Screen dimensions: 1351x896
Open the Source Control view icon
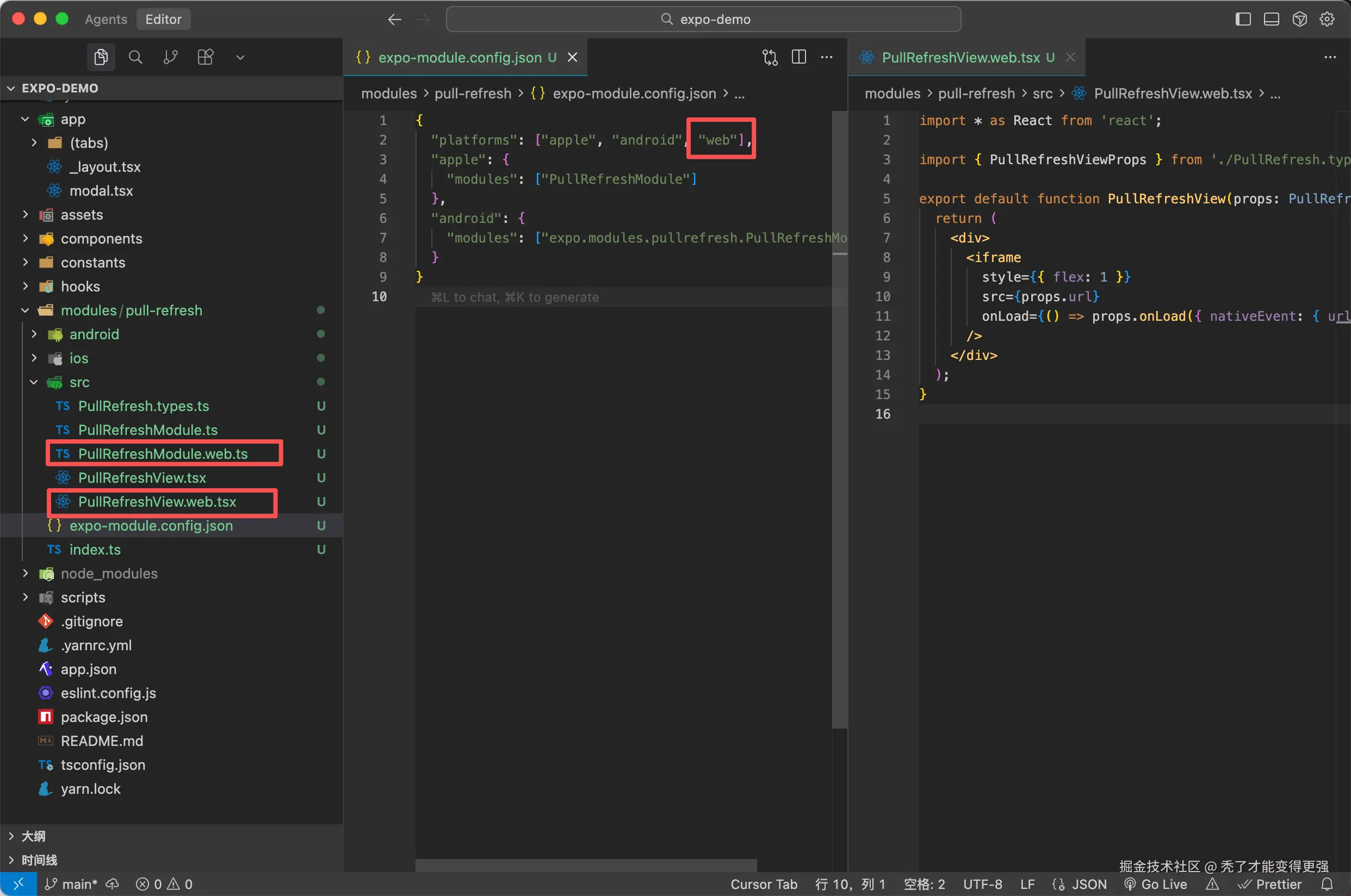coord(170,57)
